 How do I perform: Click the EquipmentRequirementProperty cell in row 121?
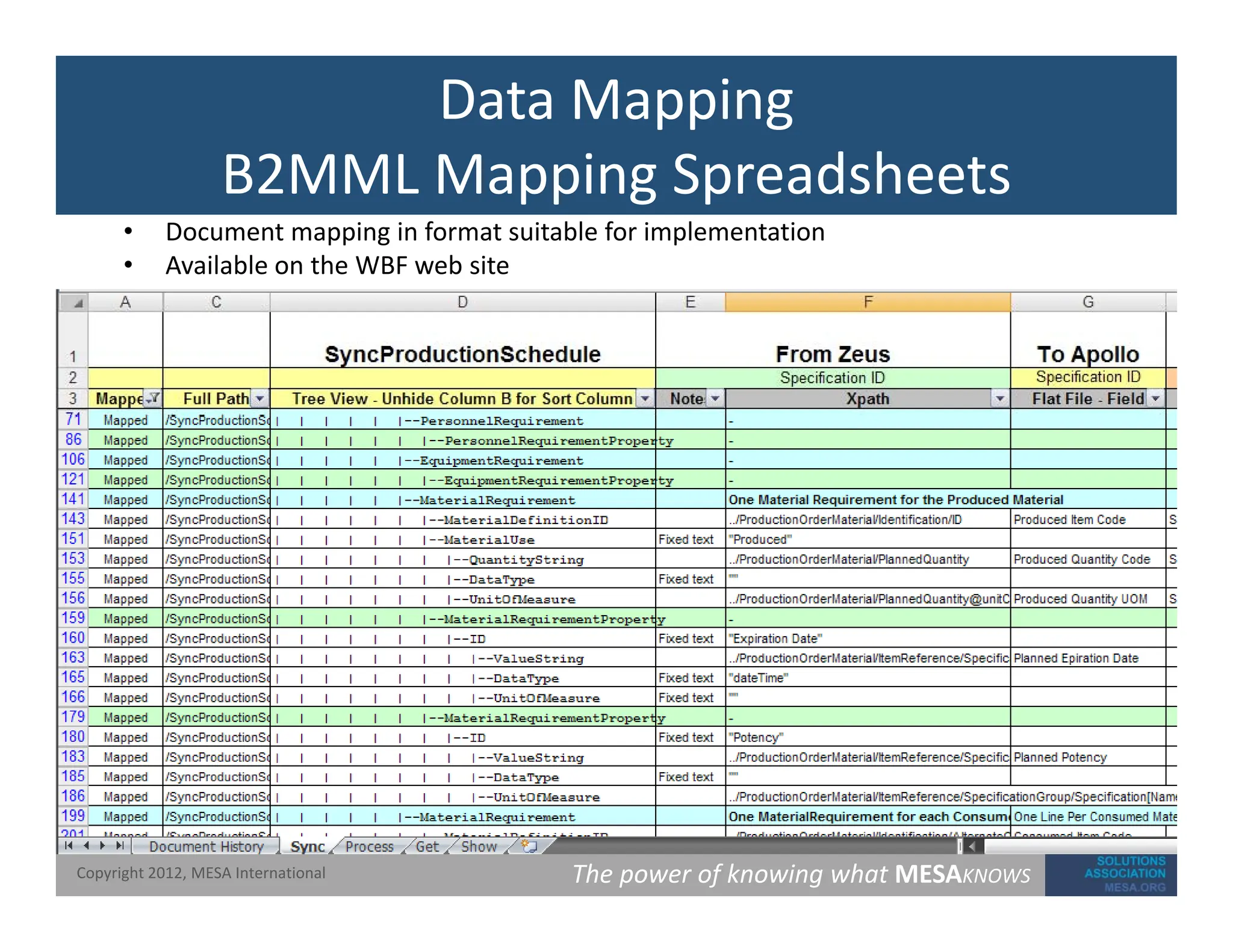(x=462, y=480)
